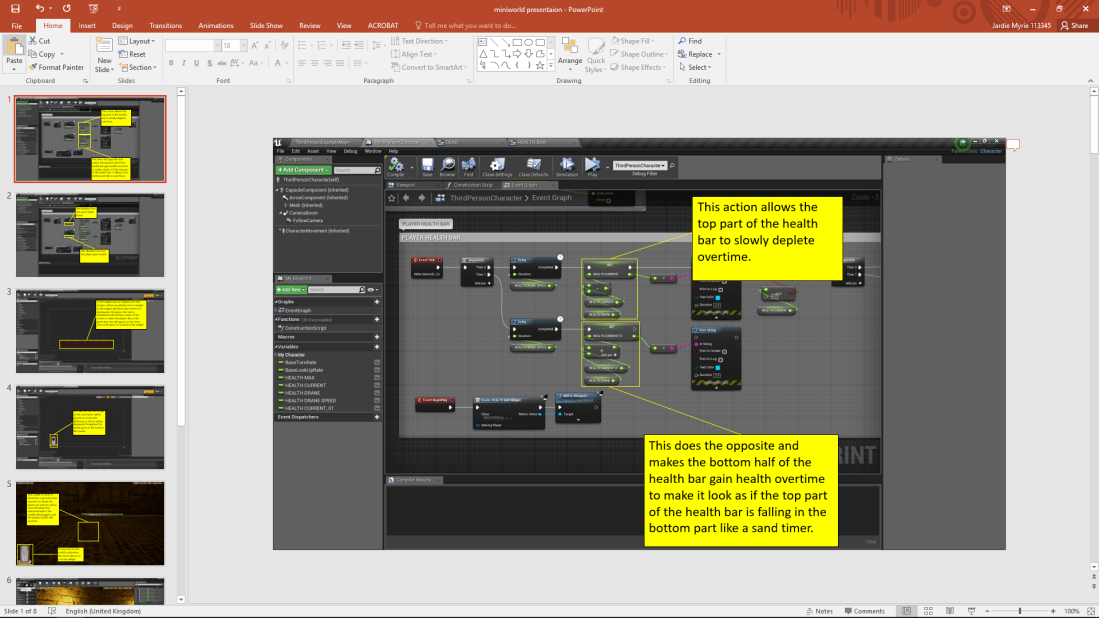Click the Save icon in quick access toolbar
The height and width of the screenshot is (618, 1099).
(x=13, y=7)
